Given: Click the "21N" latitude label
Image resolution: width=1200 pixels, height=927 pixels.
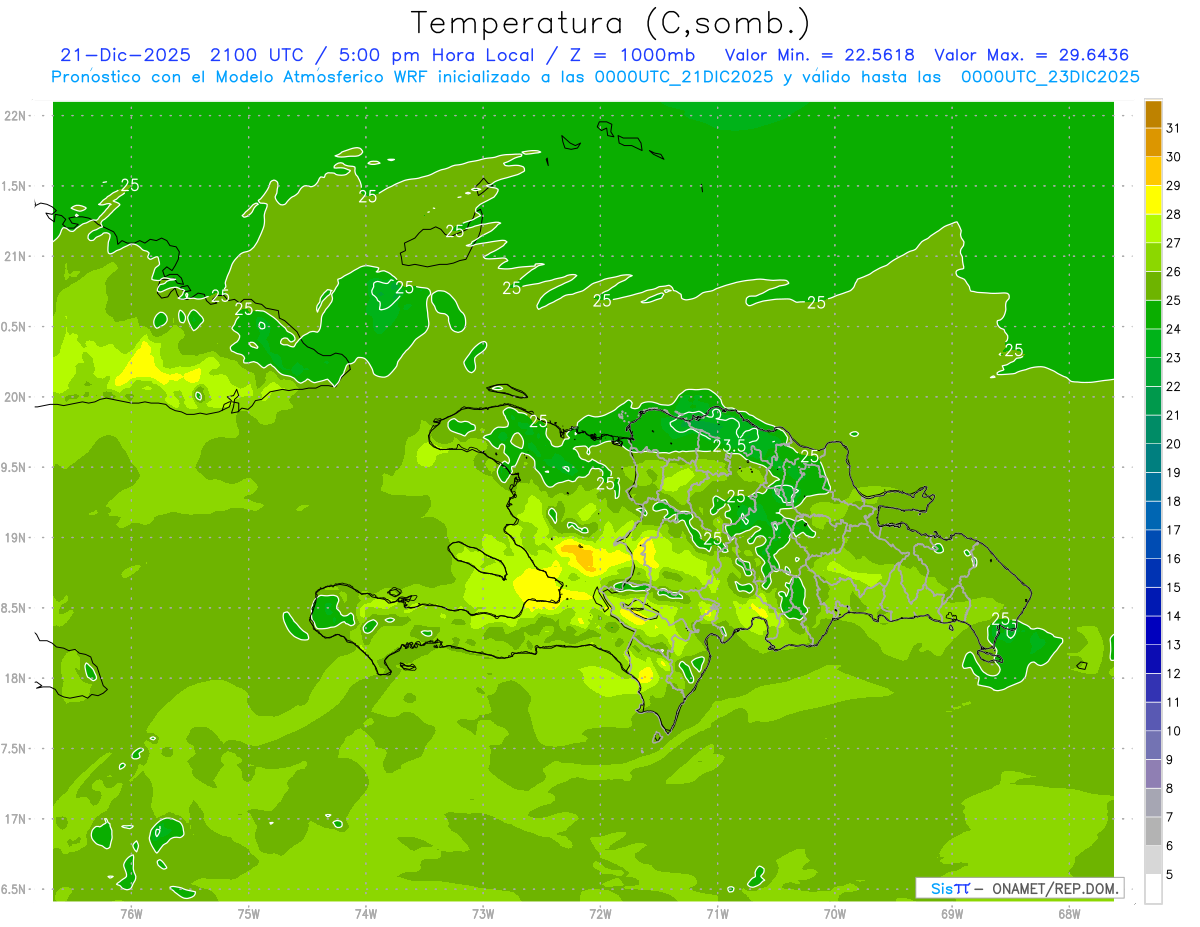Looking at the screenshot, I should click(x=15, y=256).
